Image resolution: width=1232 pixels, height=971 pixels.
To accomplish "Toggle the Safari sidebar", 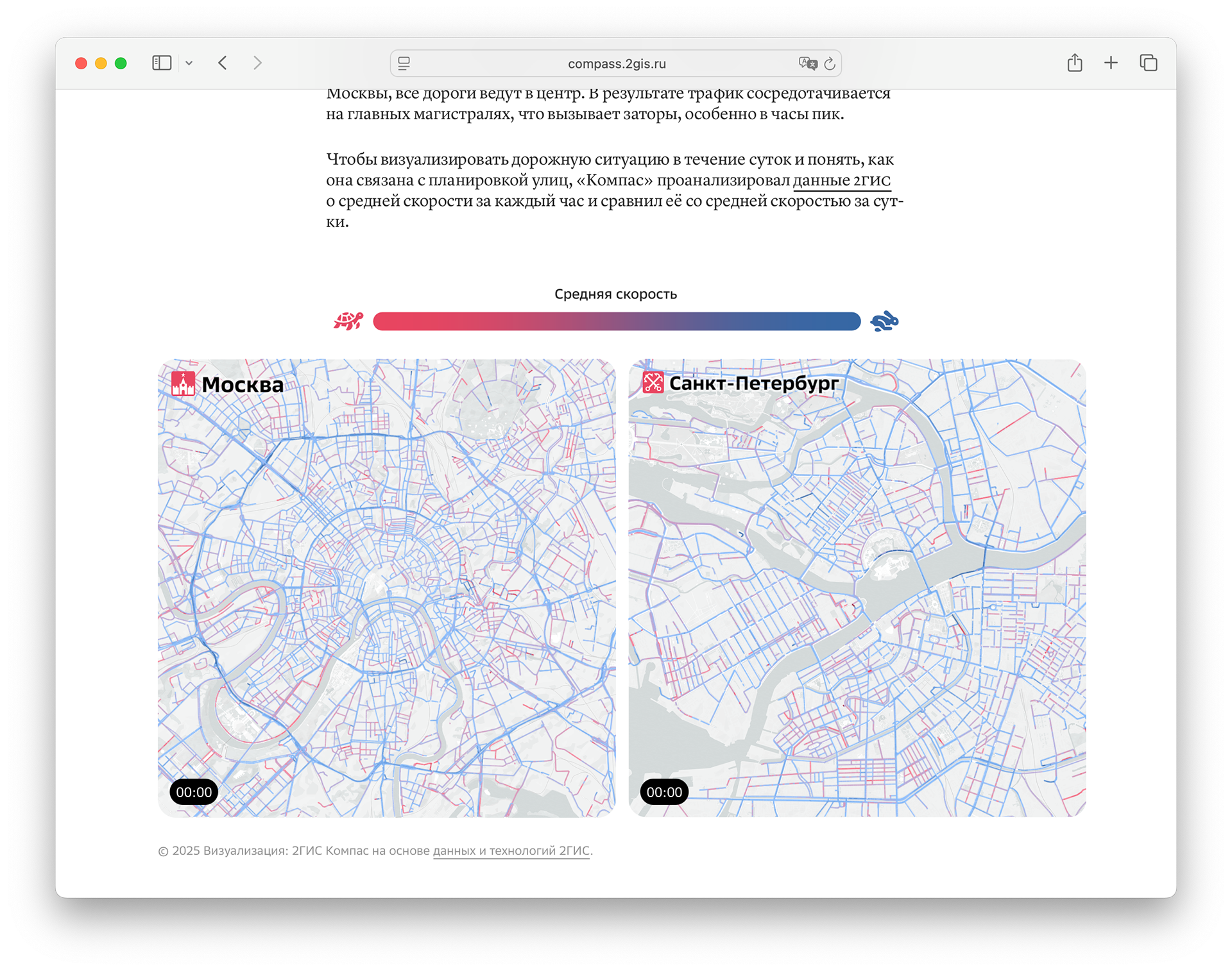I will [x=162, y=63].
